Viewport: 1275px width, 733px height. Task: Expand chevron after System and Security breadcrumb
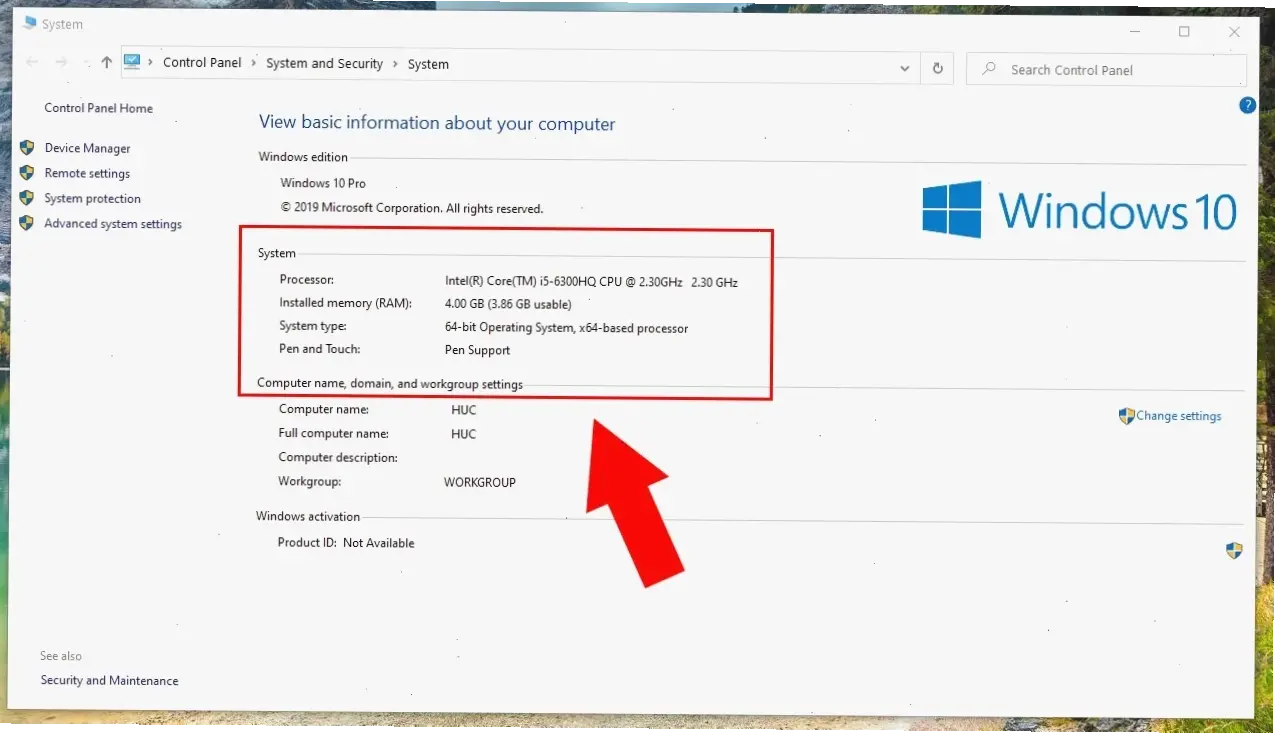[395, 64]
